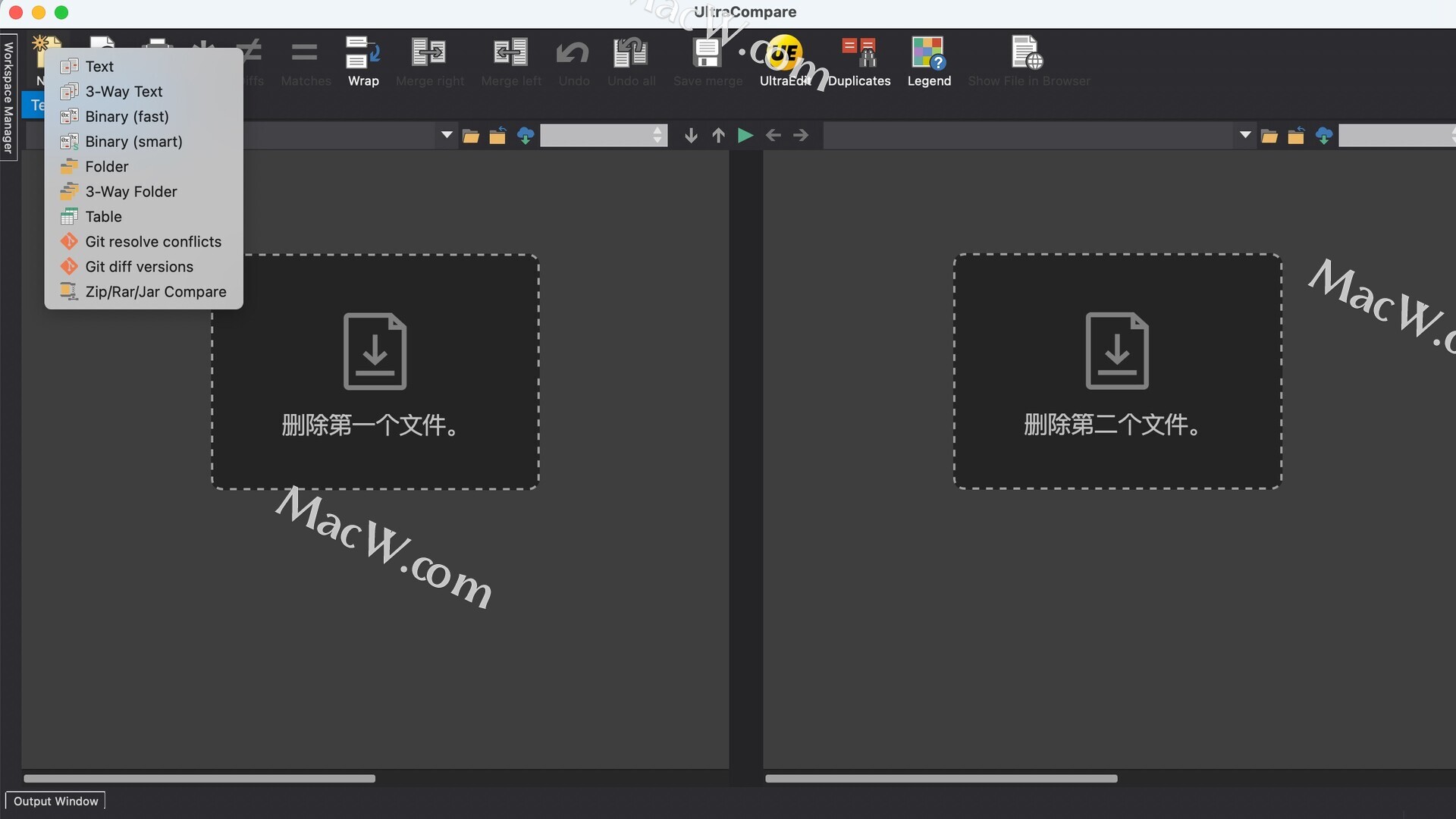Choose 3-Way Folder compare mode
Viewport: 1456px width, 819px height.
click(144, 191)
